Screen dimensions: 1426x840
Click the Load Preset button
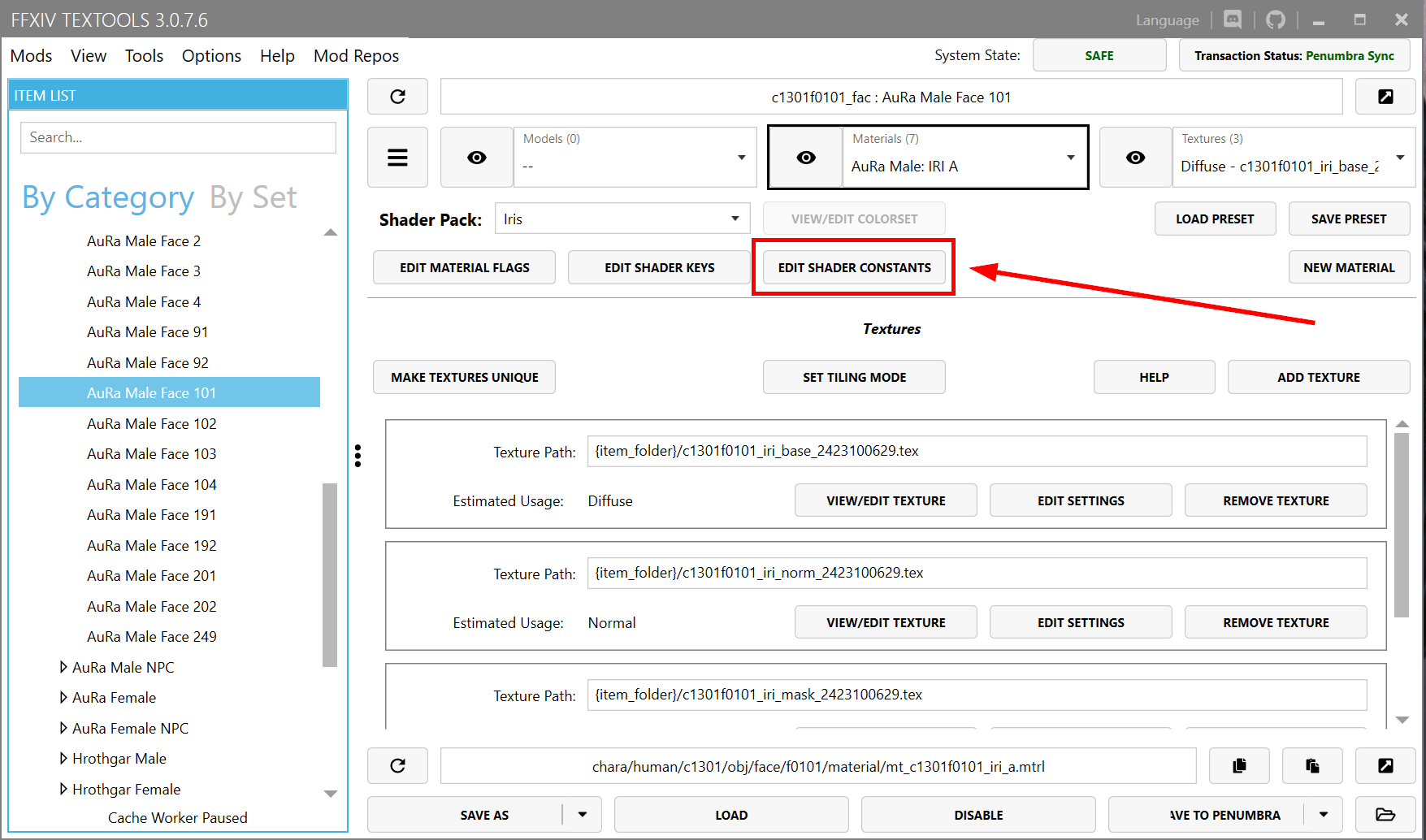click(x=1215, y=219)
